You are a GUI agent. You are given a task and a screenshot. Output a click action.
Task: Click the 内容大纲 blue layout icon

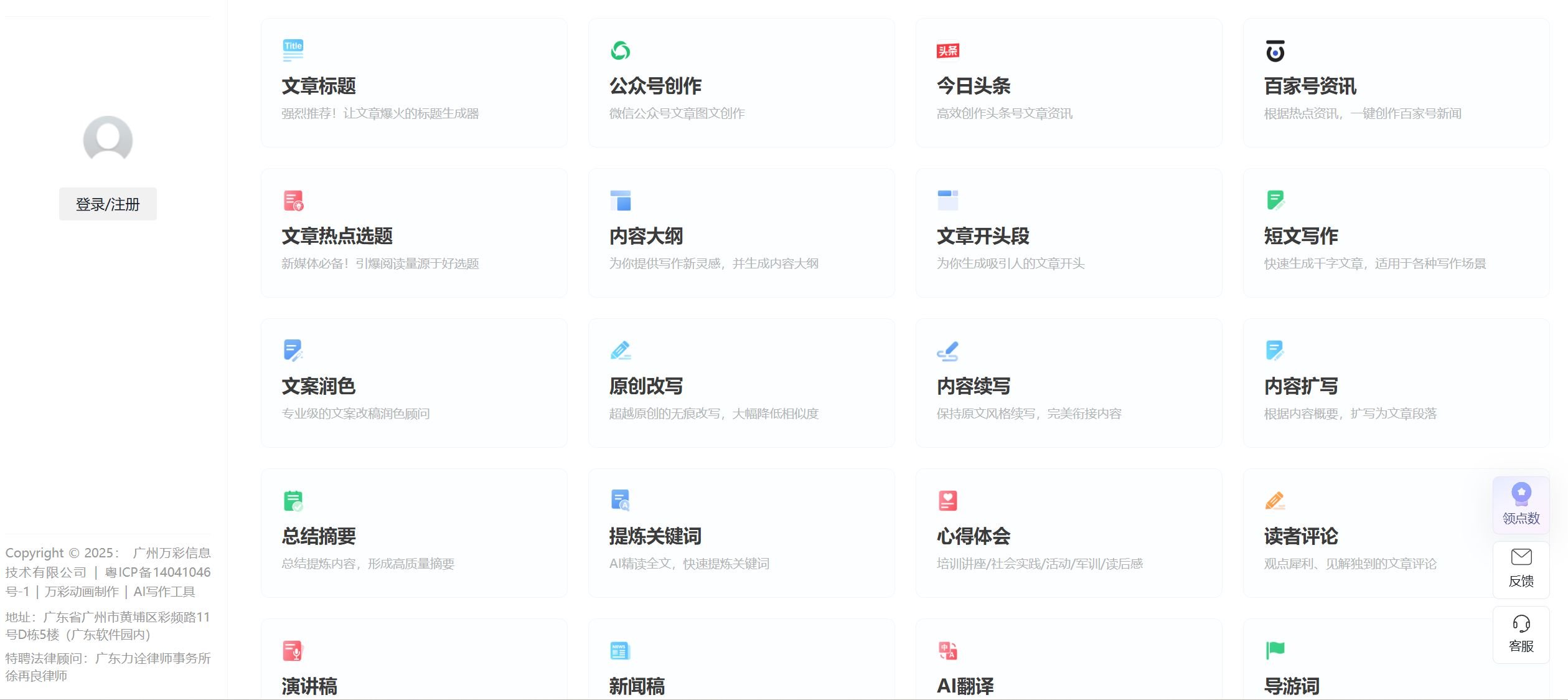click(621, 201)
